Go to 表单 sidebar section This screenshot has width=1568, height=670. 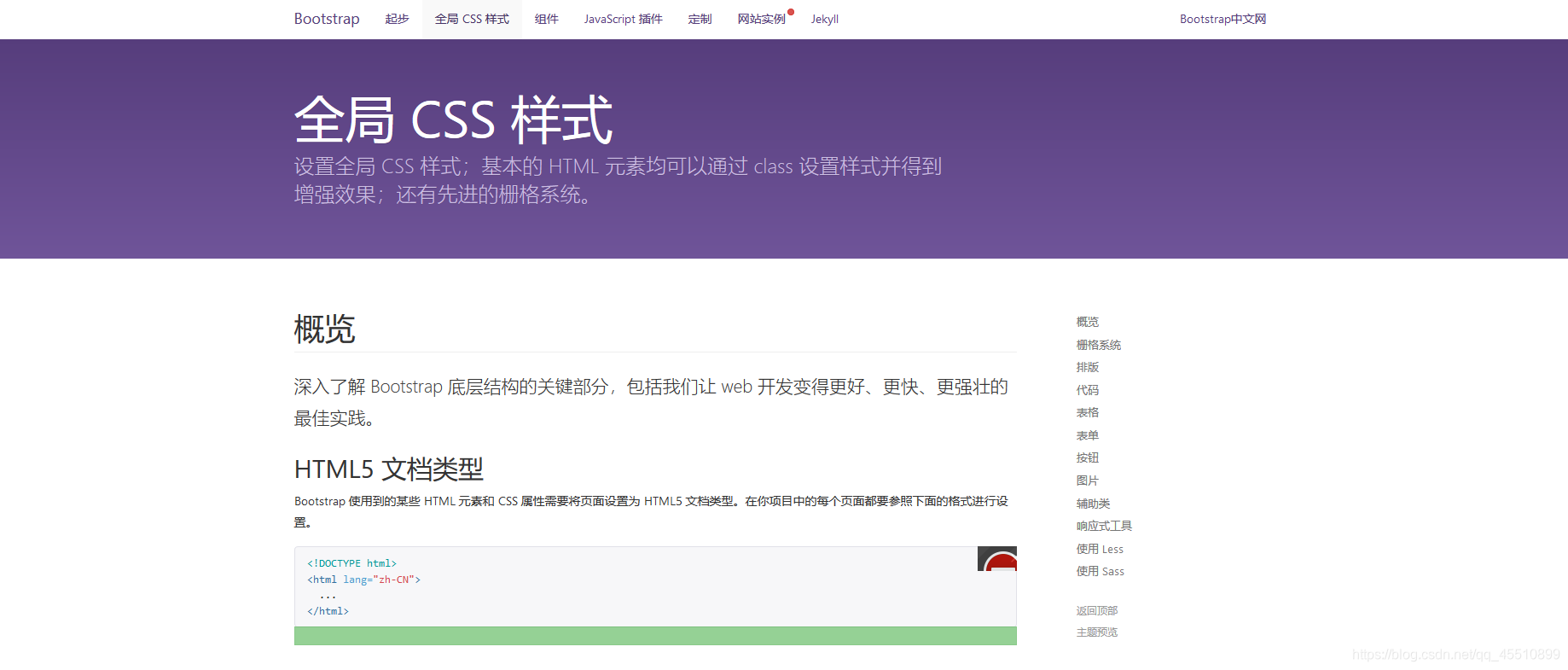pyautogui.click(x=1087, y=435)
